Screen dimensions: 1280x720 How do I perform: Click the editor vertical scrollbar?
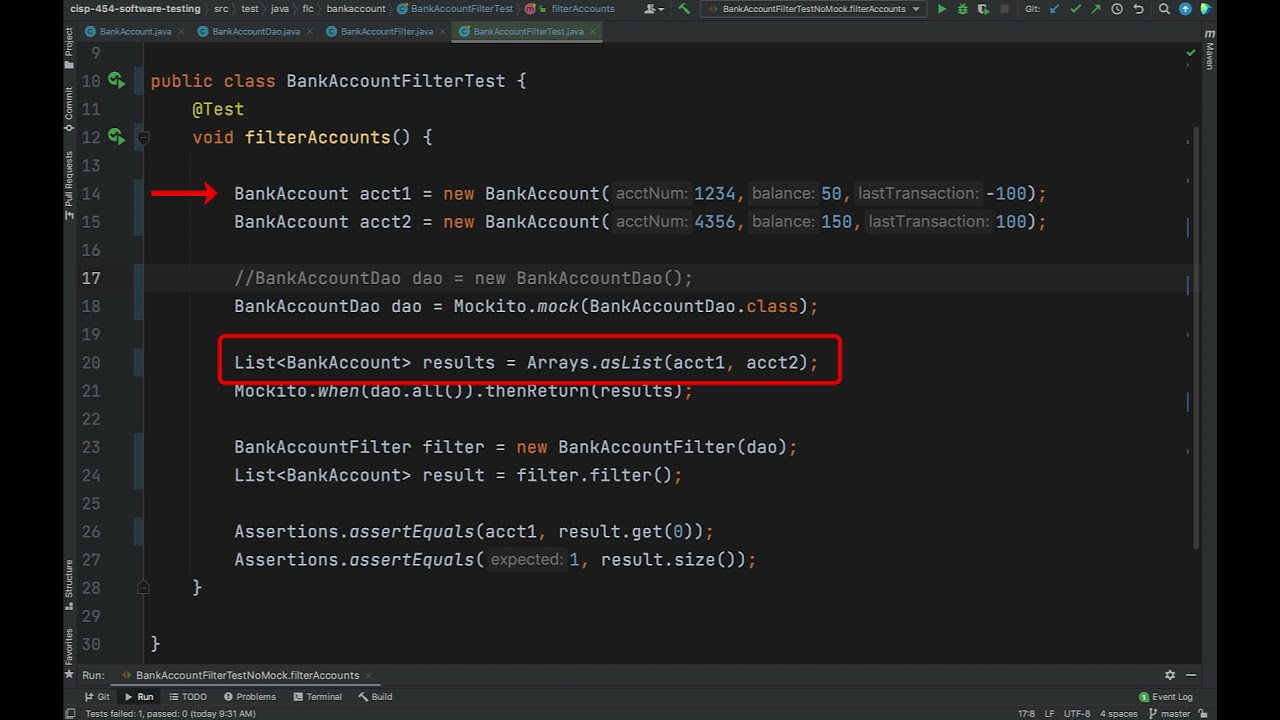pyautogui.click(x=1195, y=340)
